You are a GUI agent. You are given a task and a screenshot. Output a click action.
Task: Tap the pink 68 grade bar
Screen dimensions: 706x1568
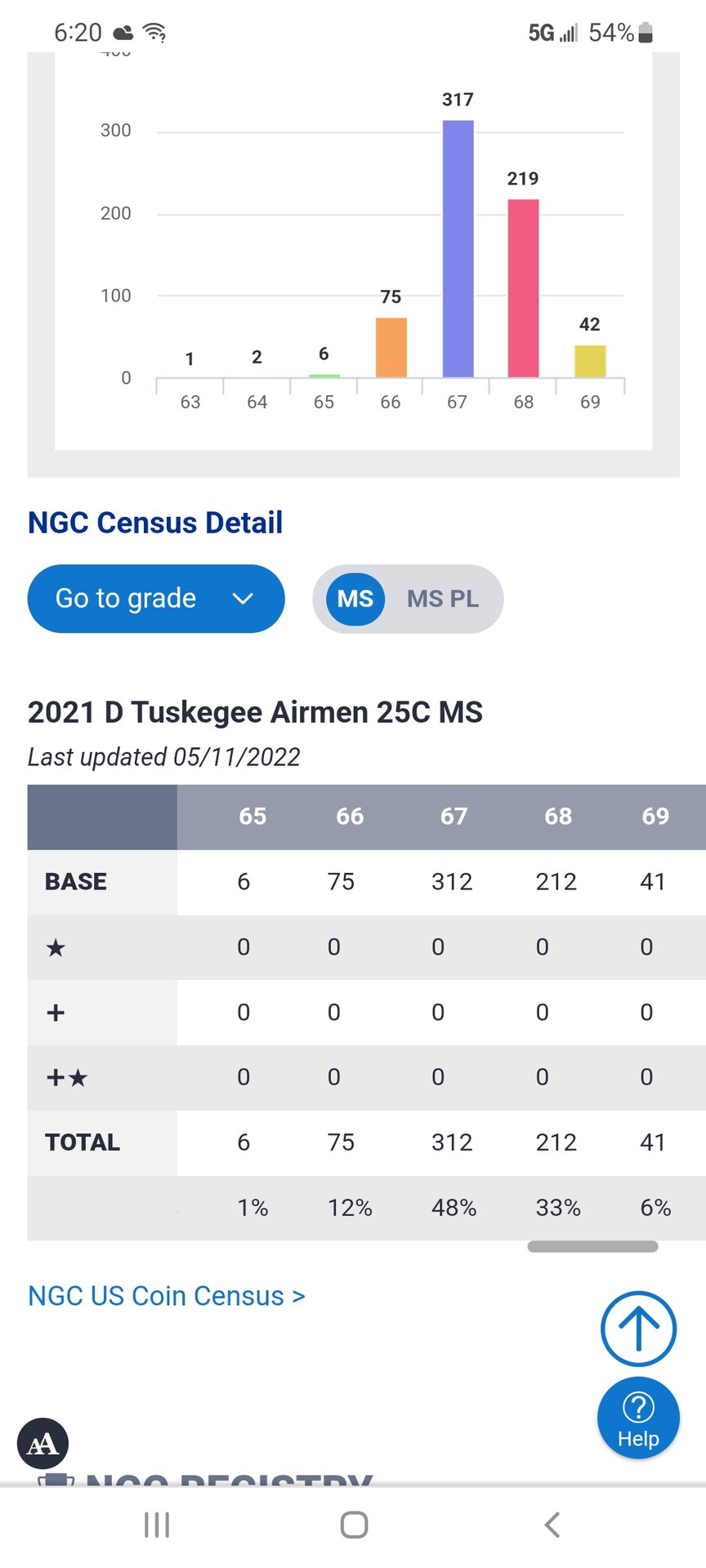(x=523, y=288)
